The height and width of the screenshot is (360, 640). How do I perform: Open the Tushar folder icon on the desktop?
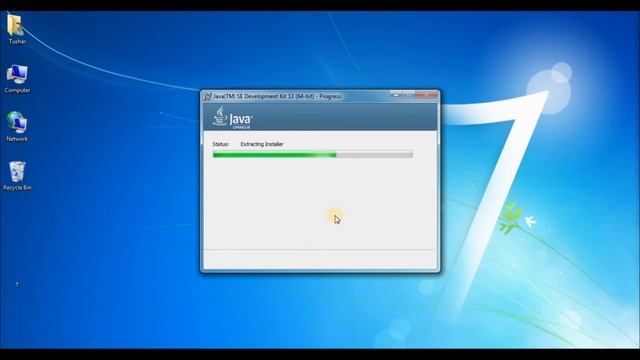16,25
